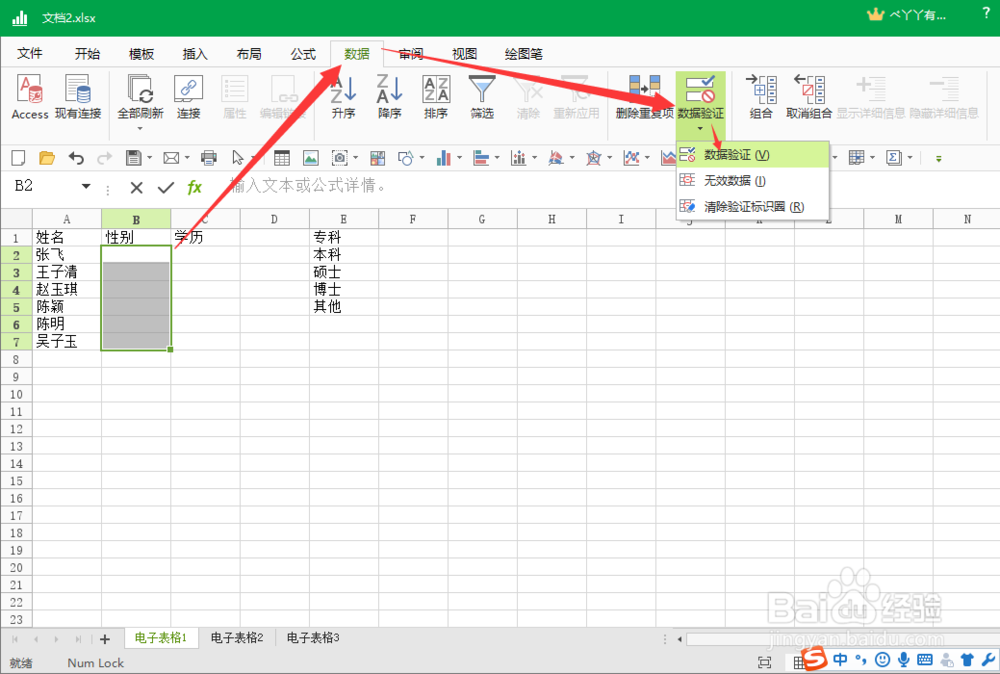Insert a table using the table icon

(281, 158)
